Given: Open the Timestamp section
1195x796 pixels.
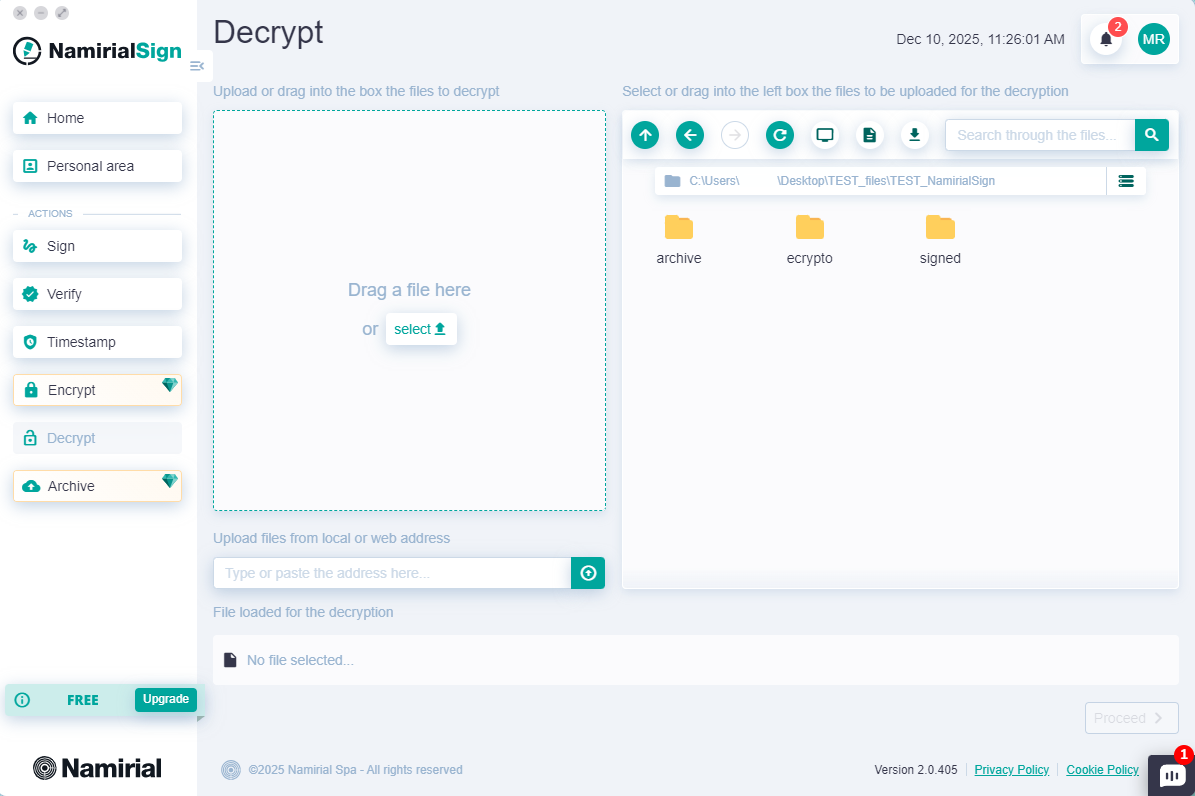Looking at the screenshot, I should 97,342.
